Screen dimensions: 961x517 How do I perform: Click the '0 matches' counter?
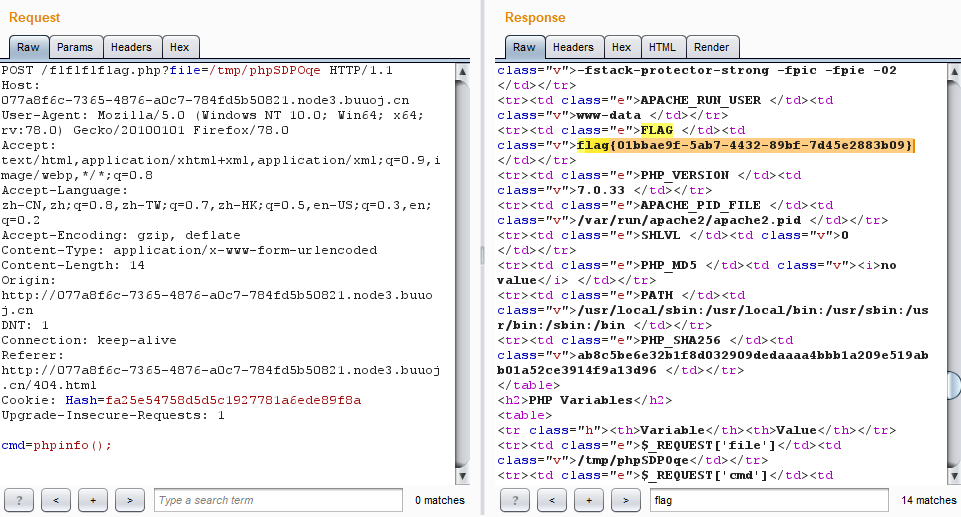point(439,500)
